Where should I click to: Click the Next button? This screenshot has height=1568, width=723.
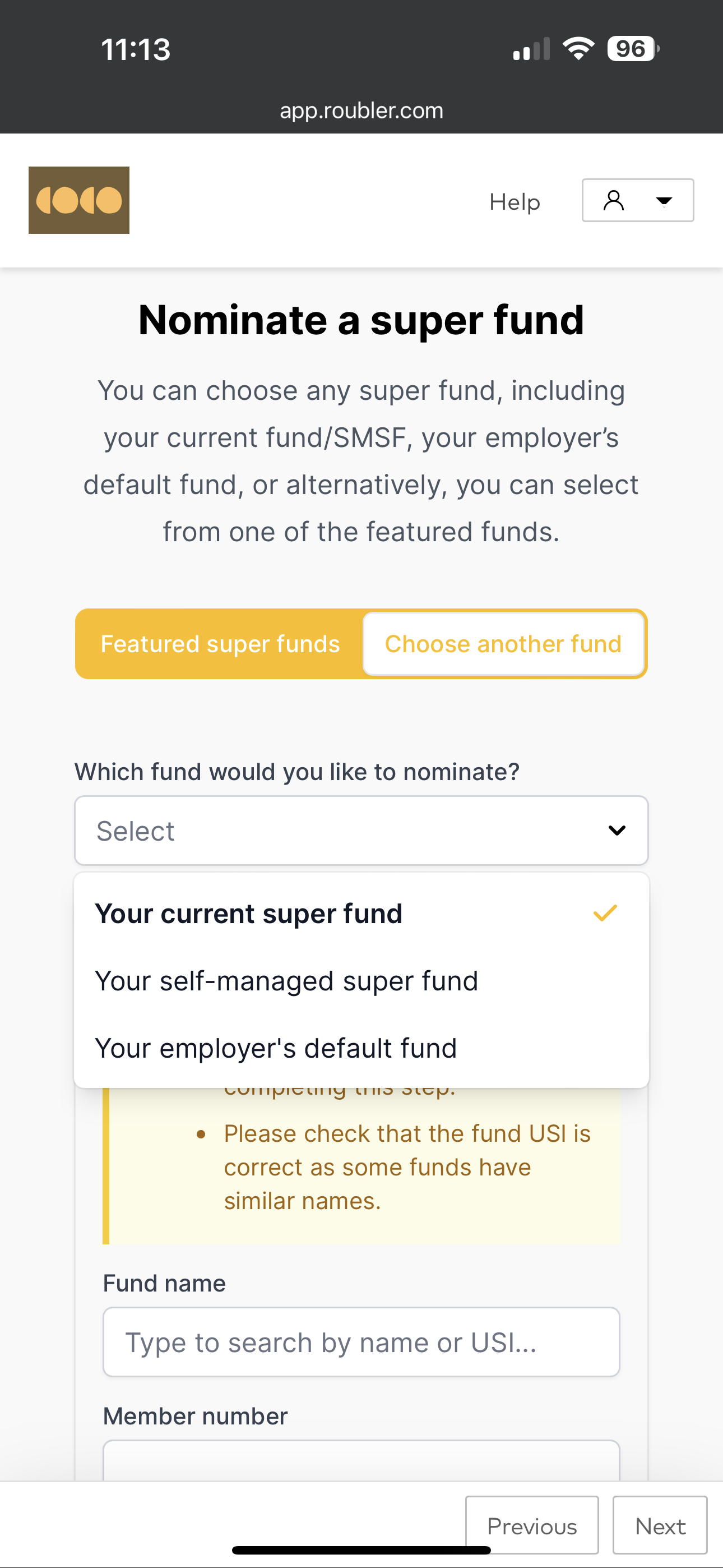pos(660,1525)
